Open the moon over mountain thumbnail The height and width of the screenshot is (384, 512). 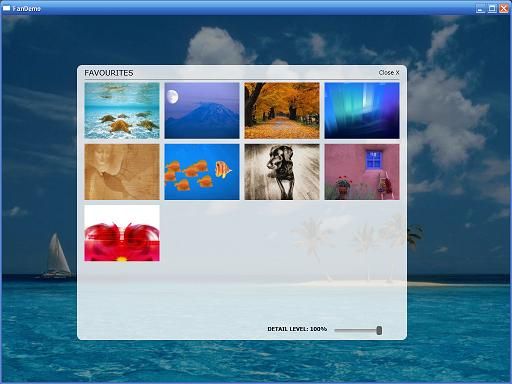(x=202, y=110)
